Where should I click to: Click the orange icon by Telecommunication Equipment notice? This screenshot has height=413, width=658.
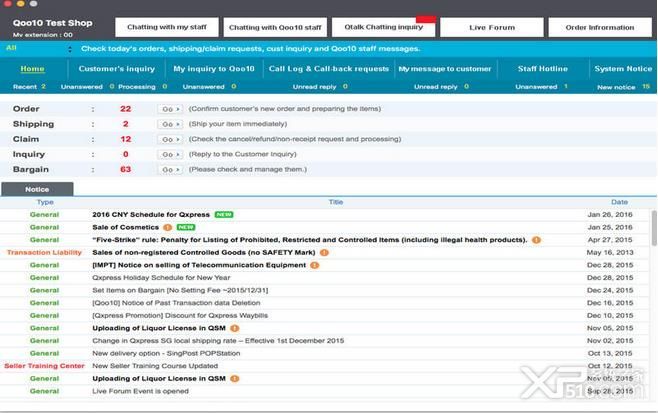point(315,265)
